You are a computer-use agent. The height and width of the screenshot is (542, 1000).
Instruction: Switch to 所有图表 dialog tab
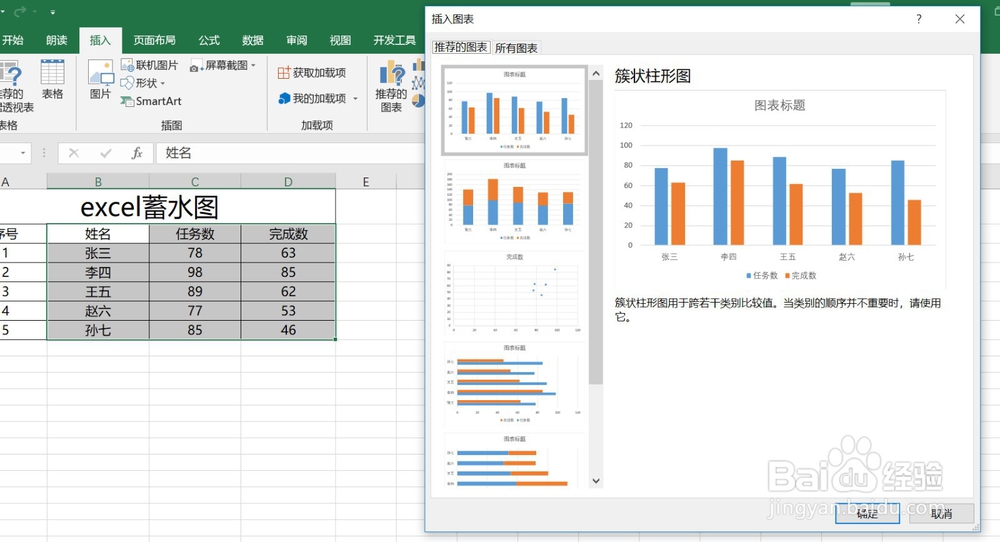(x=516, y=48)
